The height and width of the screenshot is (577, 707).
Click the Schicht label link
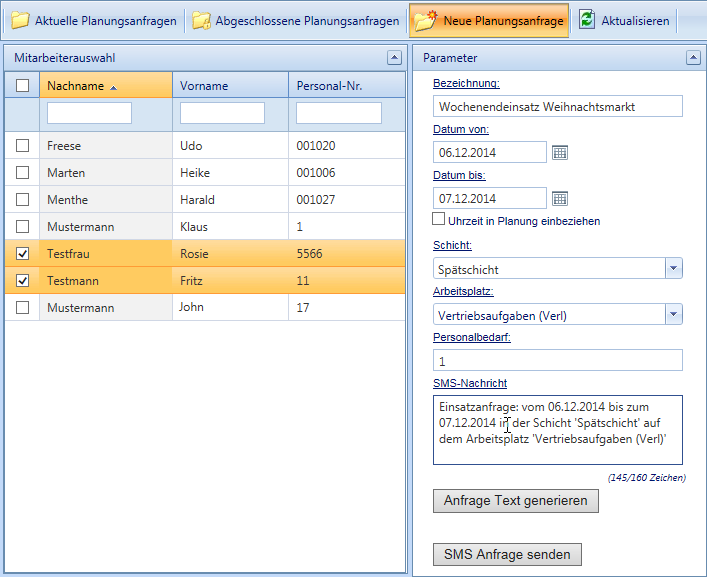pos(452,246)
